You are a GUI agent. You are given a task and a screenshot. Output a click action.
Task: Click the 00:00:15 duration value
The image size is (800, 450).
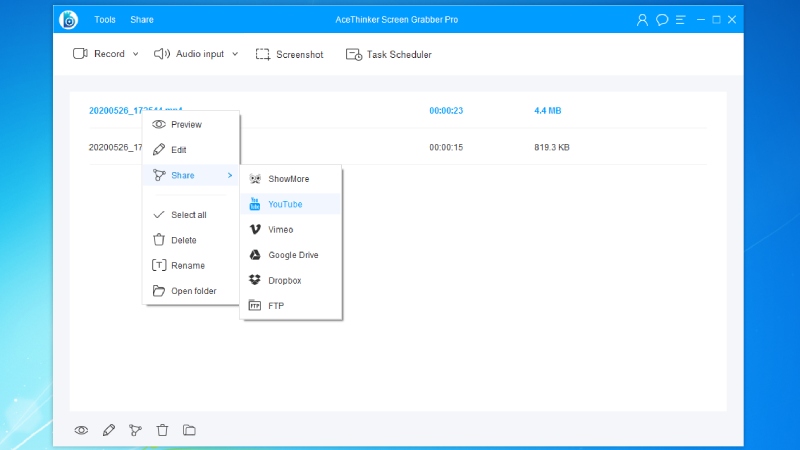pyautogui.click(x=446, y=147)
